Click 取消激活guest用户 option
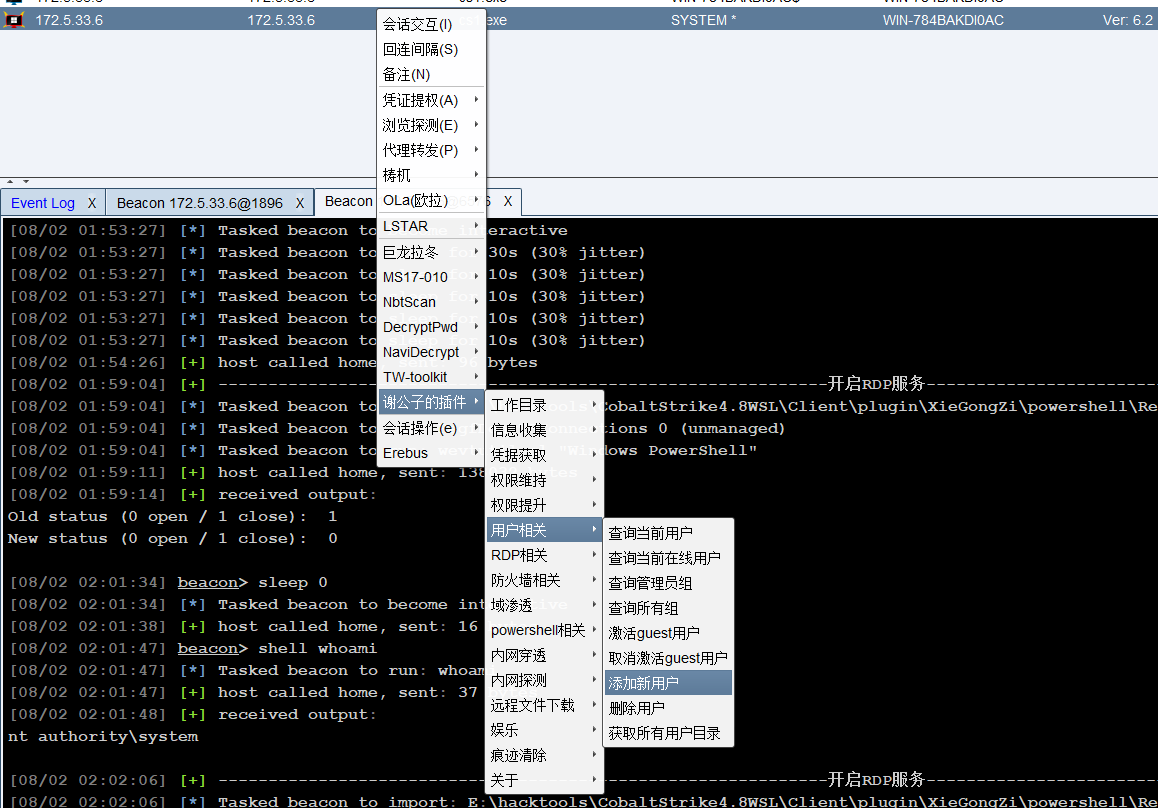The height and width of the screenshot is (808, 1158). pos(668,658)
